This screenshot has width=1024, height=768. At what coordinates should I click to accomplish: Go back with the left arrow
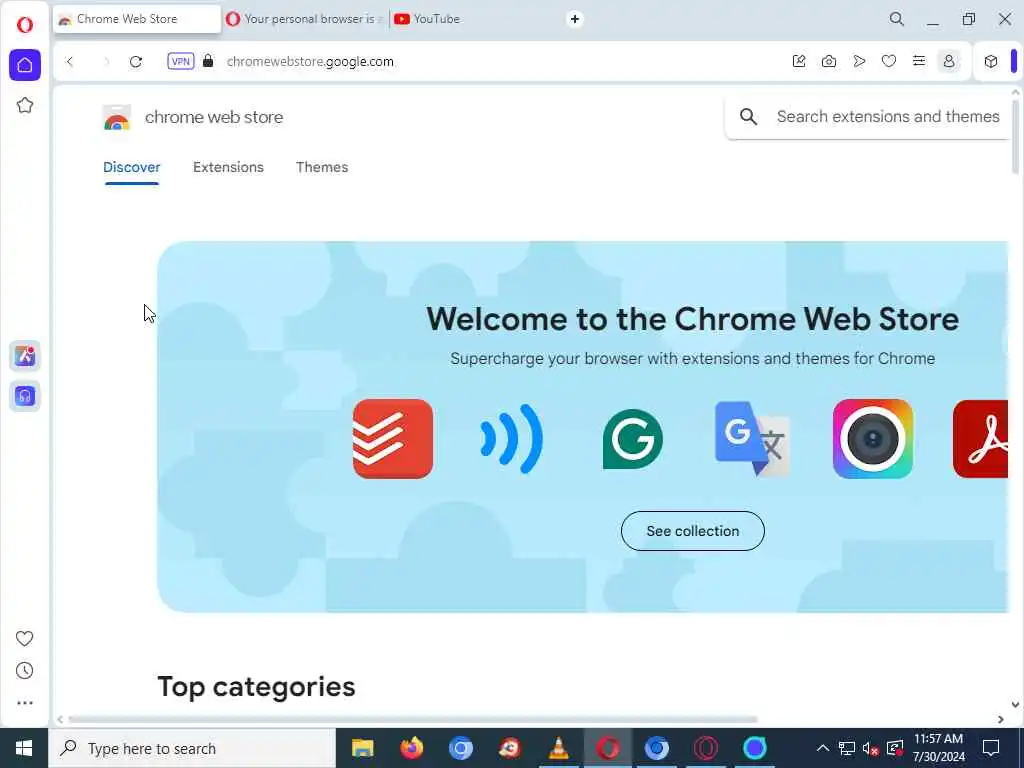coord(70,61)
